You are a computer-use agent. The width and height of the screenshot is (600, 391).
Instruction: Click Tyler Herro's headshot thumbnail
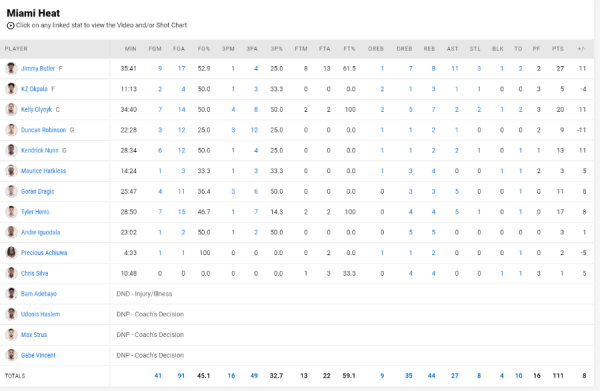(11, 212)
